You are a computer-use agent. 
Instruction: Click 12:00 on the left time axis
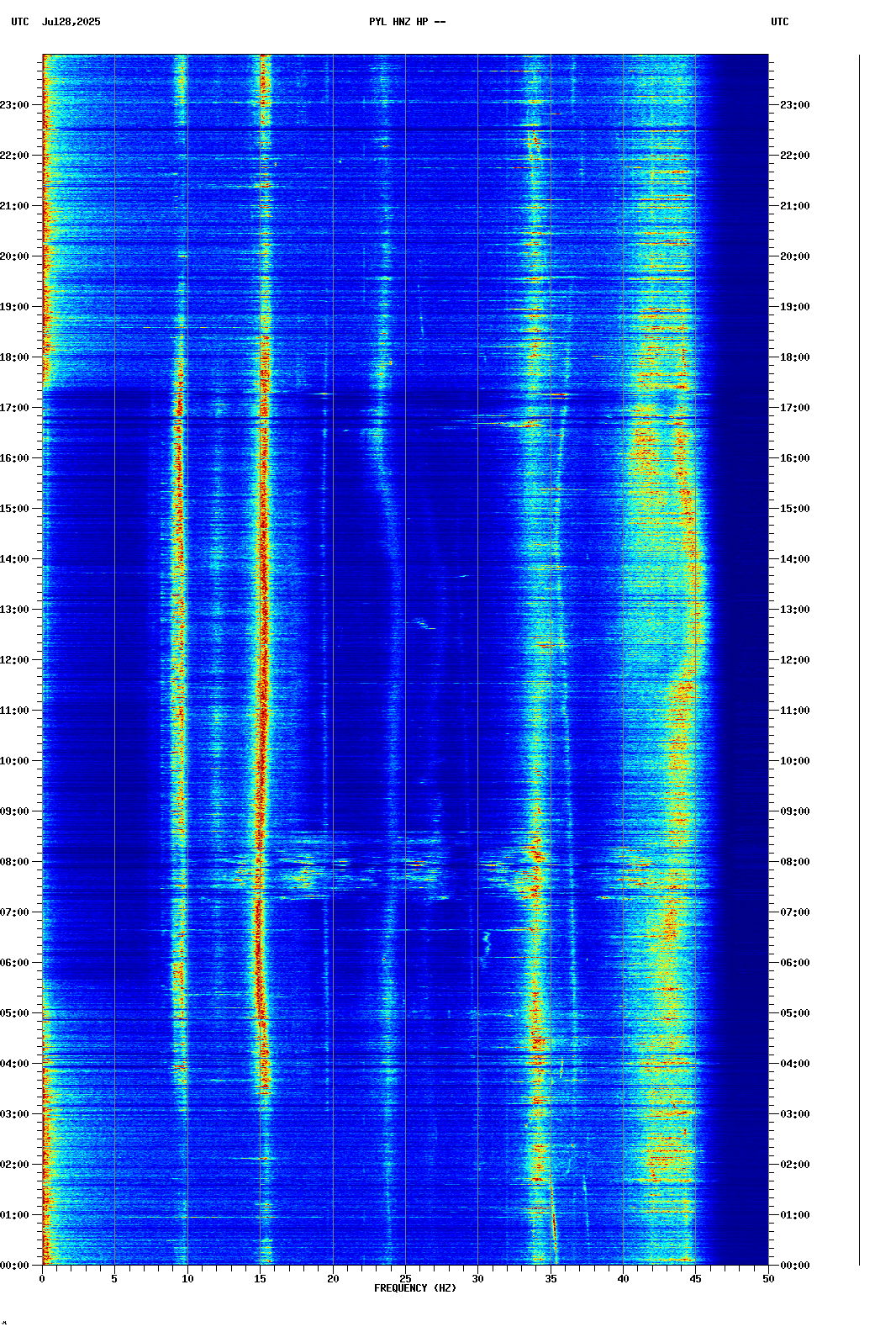point(15,660)
